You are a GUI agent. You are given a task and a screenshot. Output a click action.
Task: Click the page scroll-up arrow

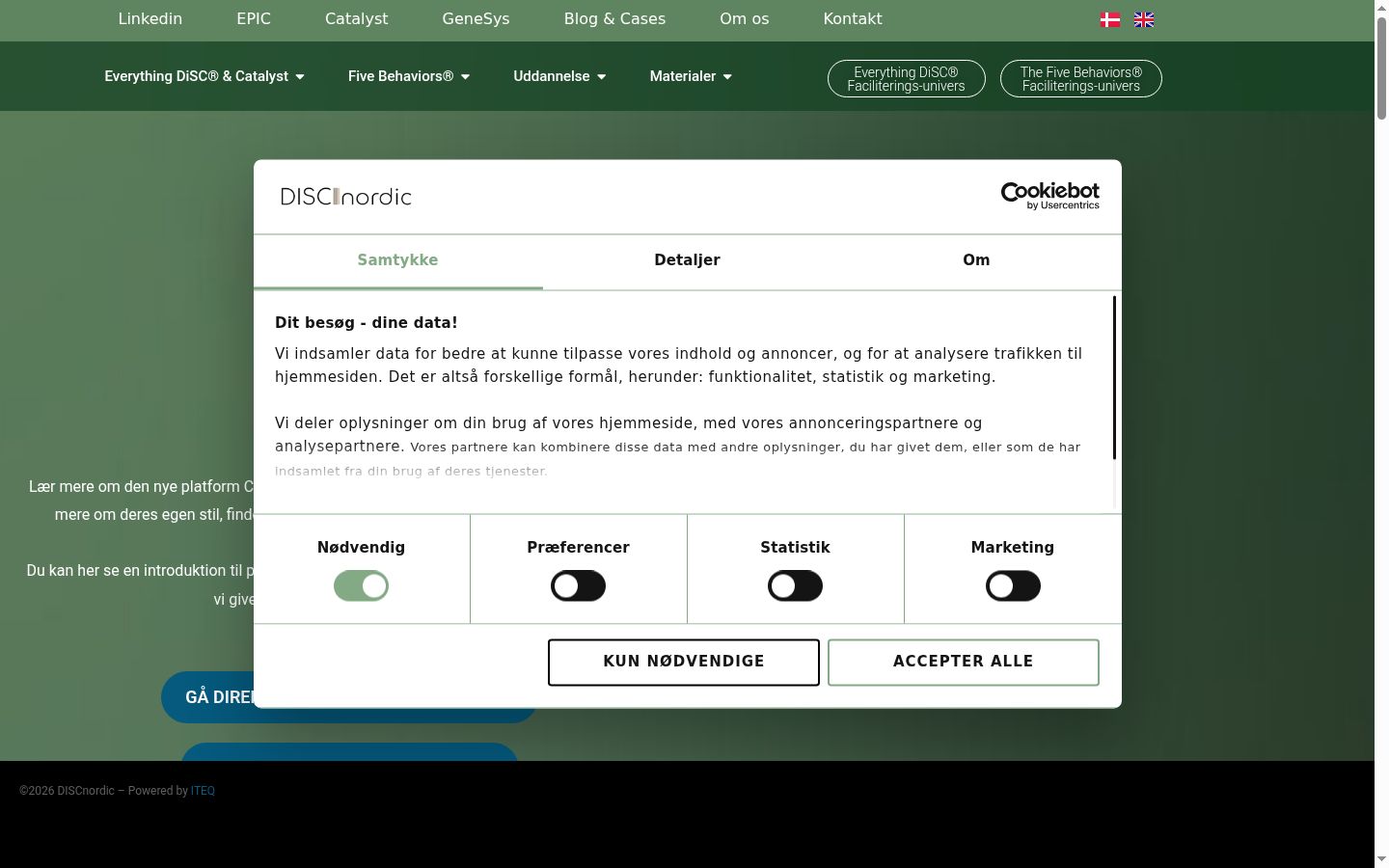pos(1381,8)
